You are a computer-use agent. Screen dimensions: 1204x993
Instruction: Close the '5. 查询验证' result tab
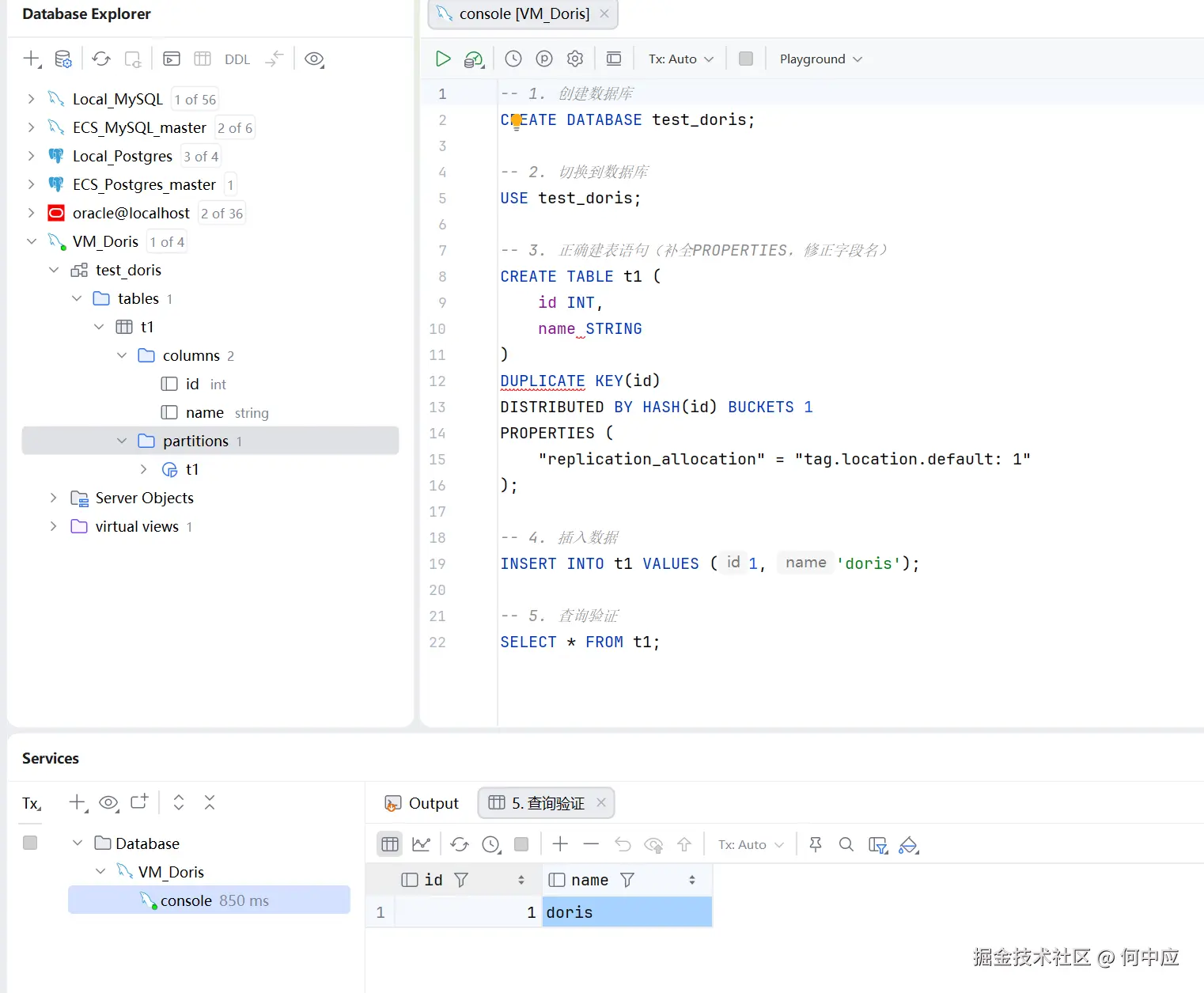coord(601,802)
